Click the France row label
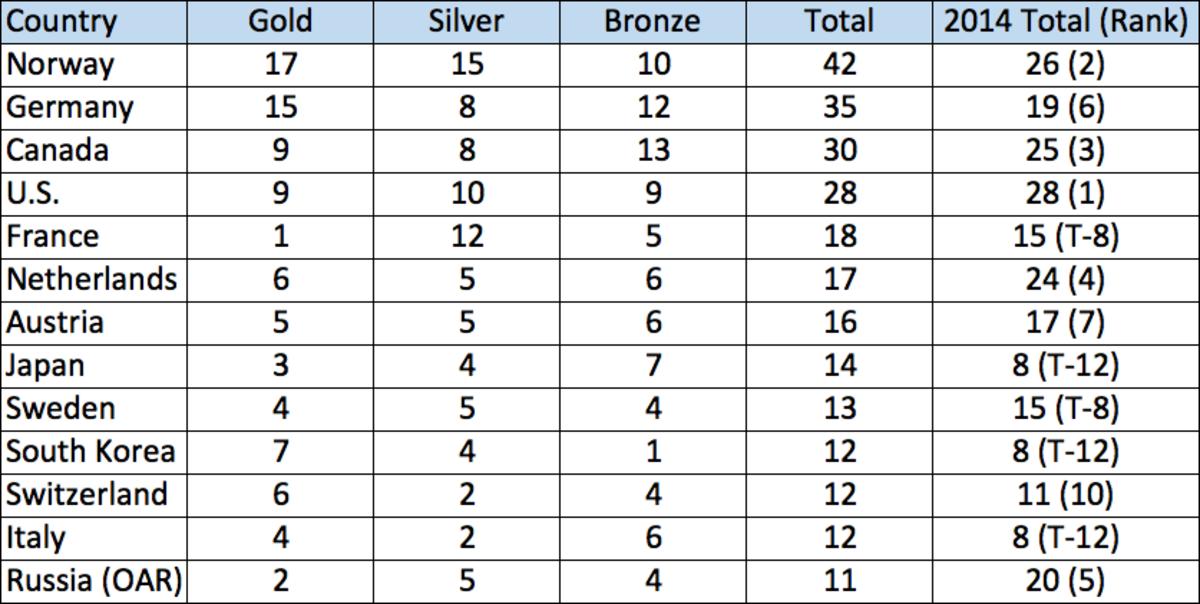The width and height of the screenshot is (1200, 604). click(54, 236)
